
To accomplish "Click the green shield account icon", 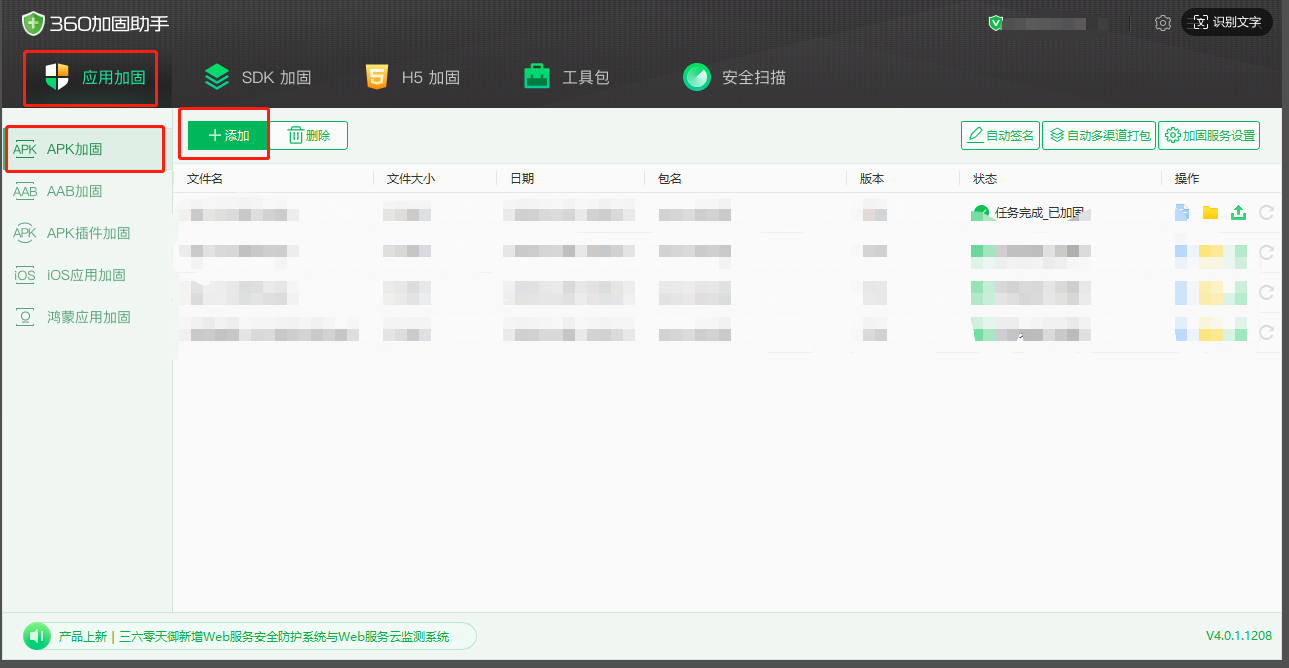I will pyautogui.click(x=995, y=22).
